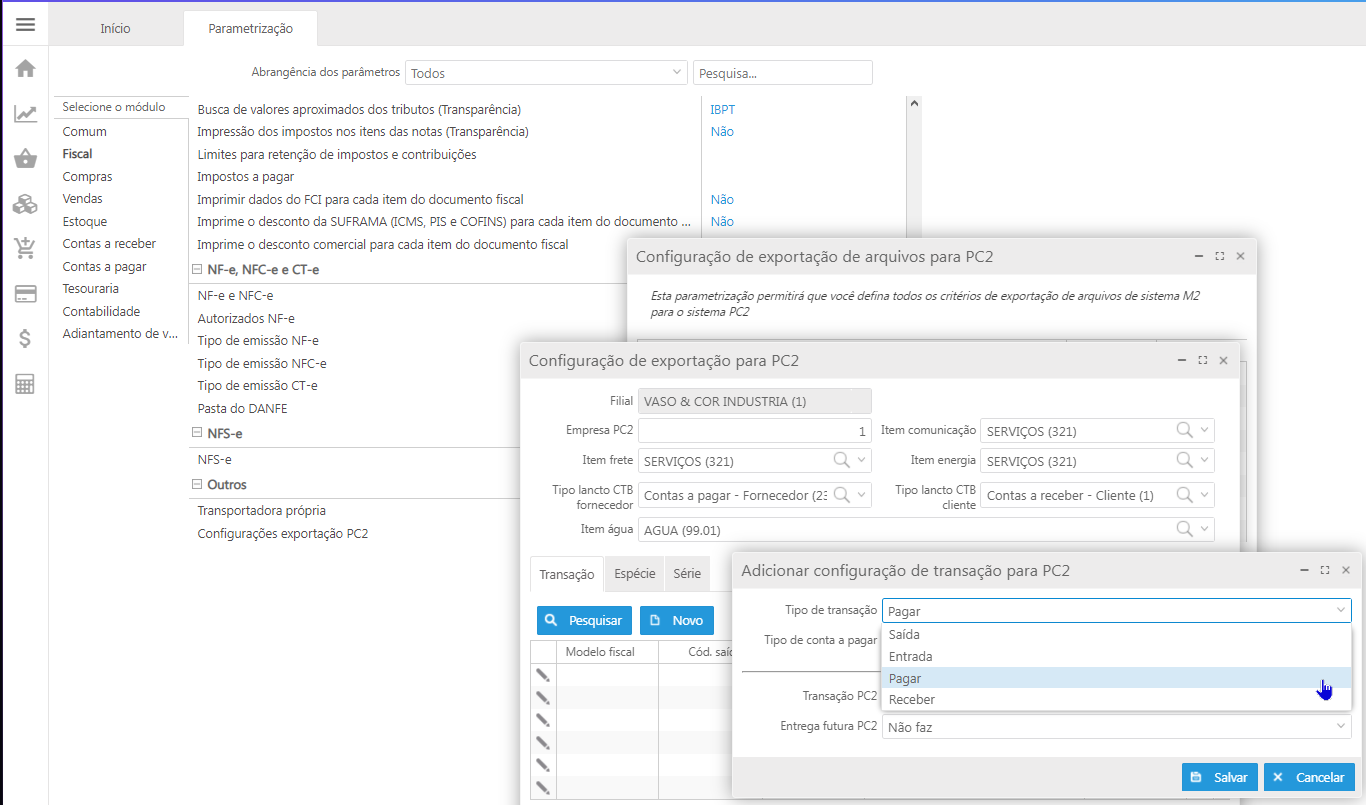Click the Pesquisar button
The height and width of the screenshot is (805, 1366).
click(585, 621)
